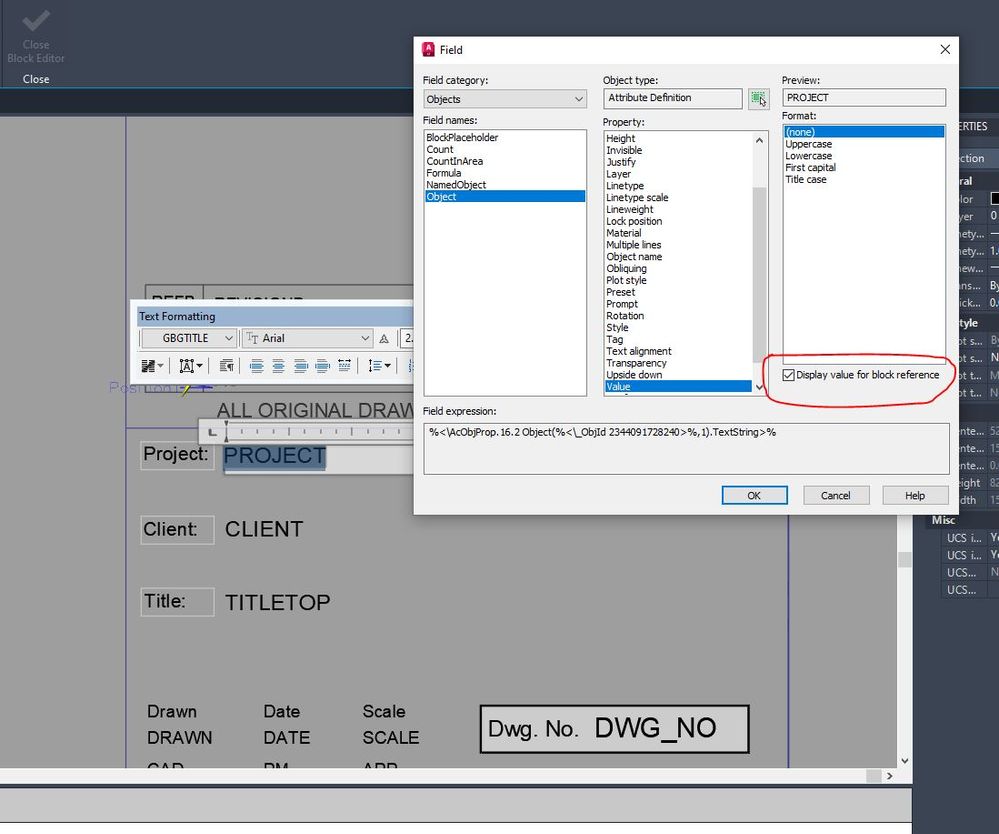999x834 pixels.
Task: Select Formula in Field names
Action: [x=443, y=173]
